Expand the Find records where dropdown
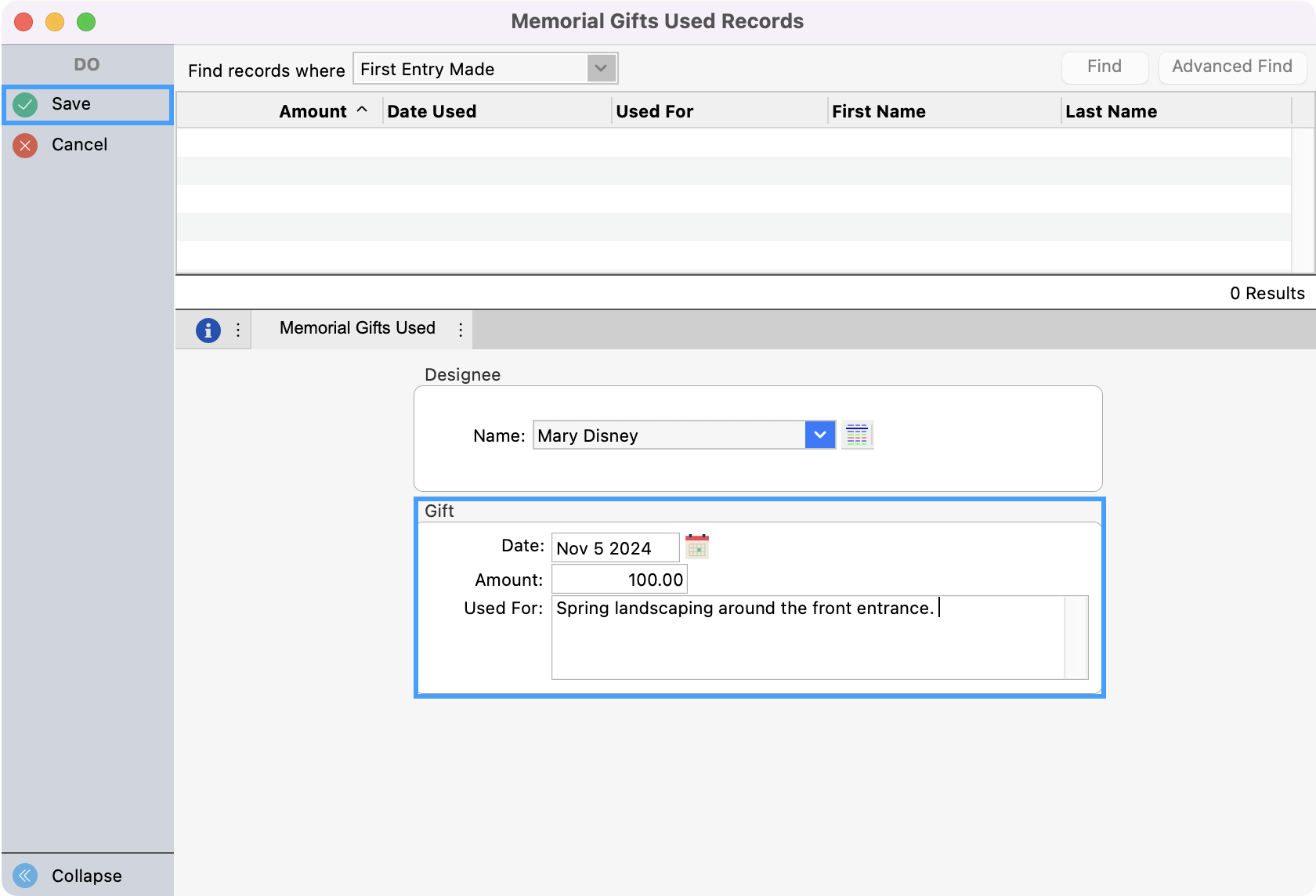The height and width of the screenshot is (896, 1316). point(601,68)
